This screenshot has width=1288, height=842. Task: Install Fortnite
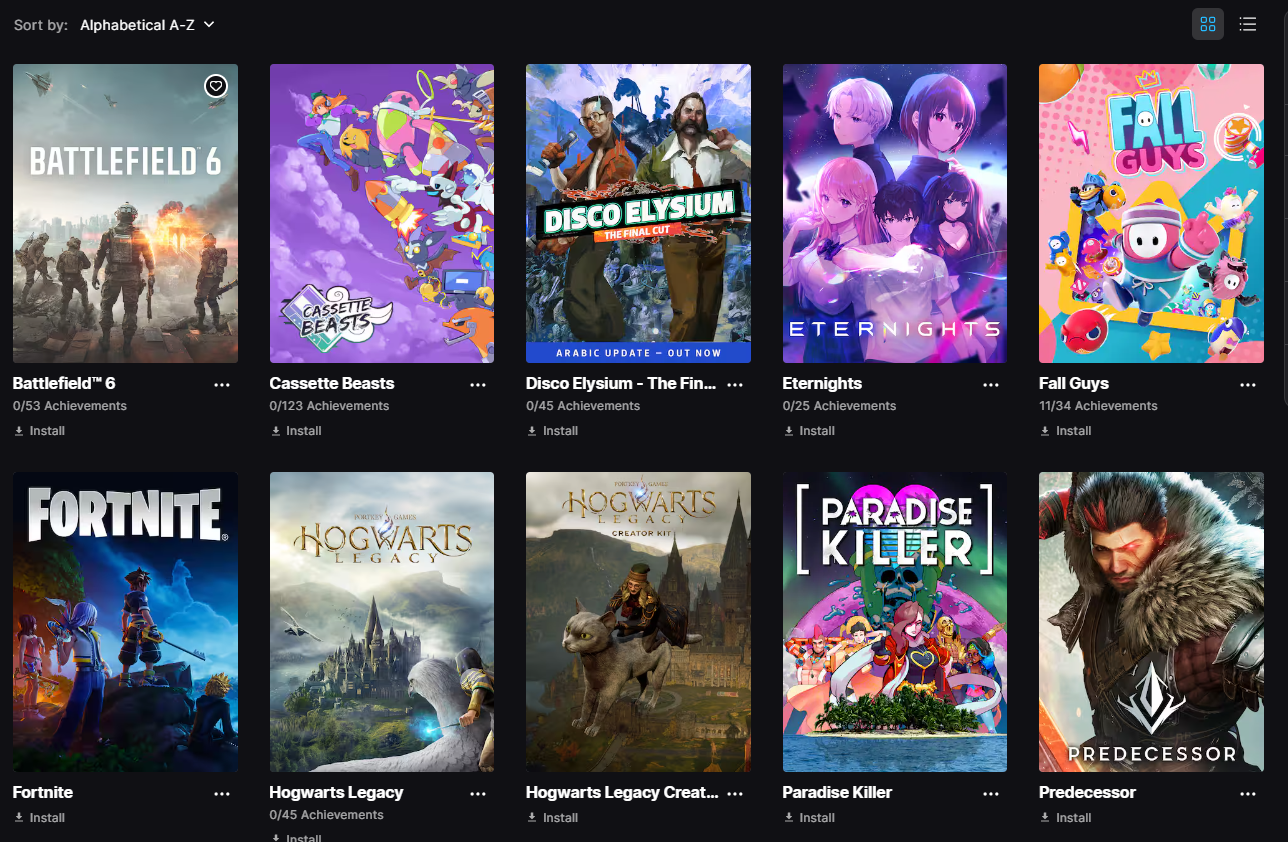39,818
